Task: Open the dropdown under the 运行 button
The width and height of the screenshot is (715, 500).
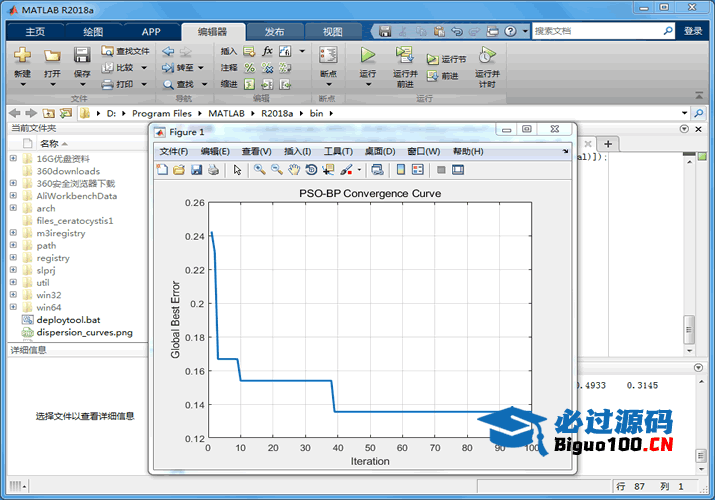Action: click(368, 84)
